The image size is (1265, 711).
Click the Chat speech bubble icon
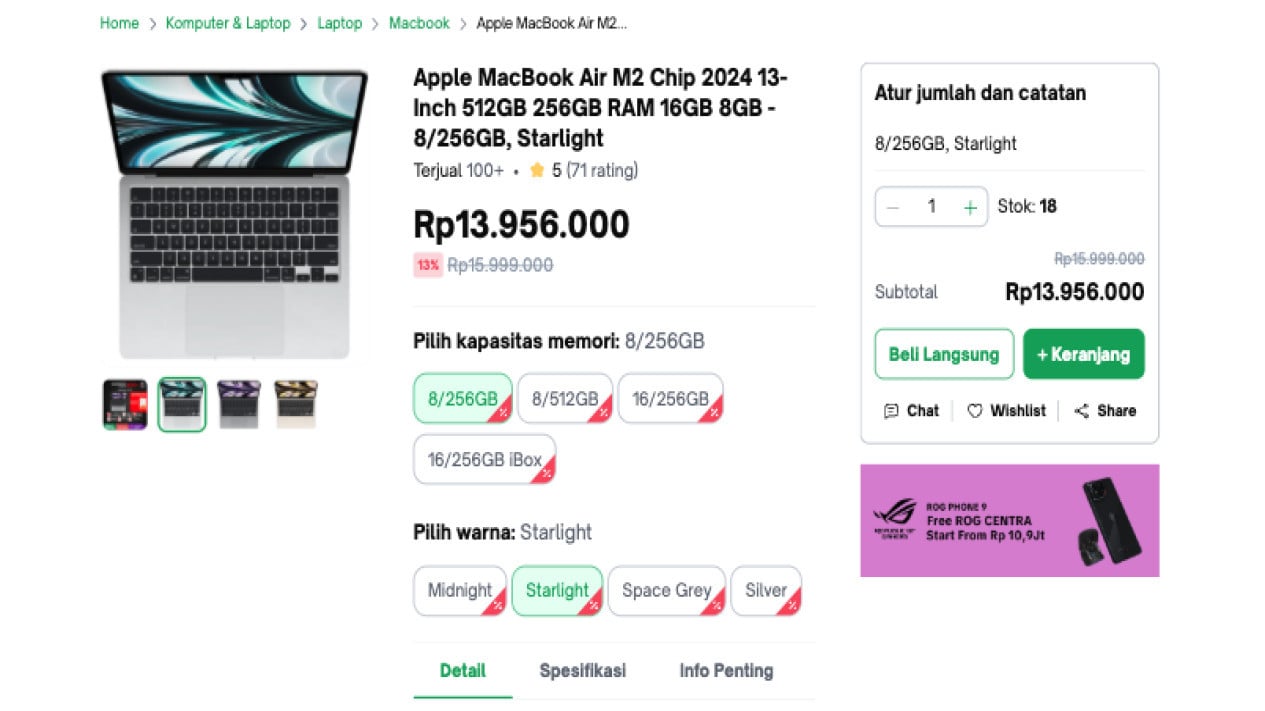point(891,411)
